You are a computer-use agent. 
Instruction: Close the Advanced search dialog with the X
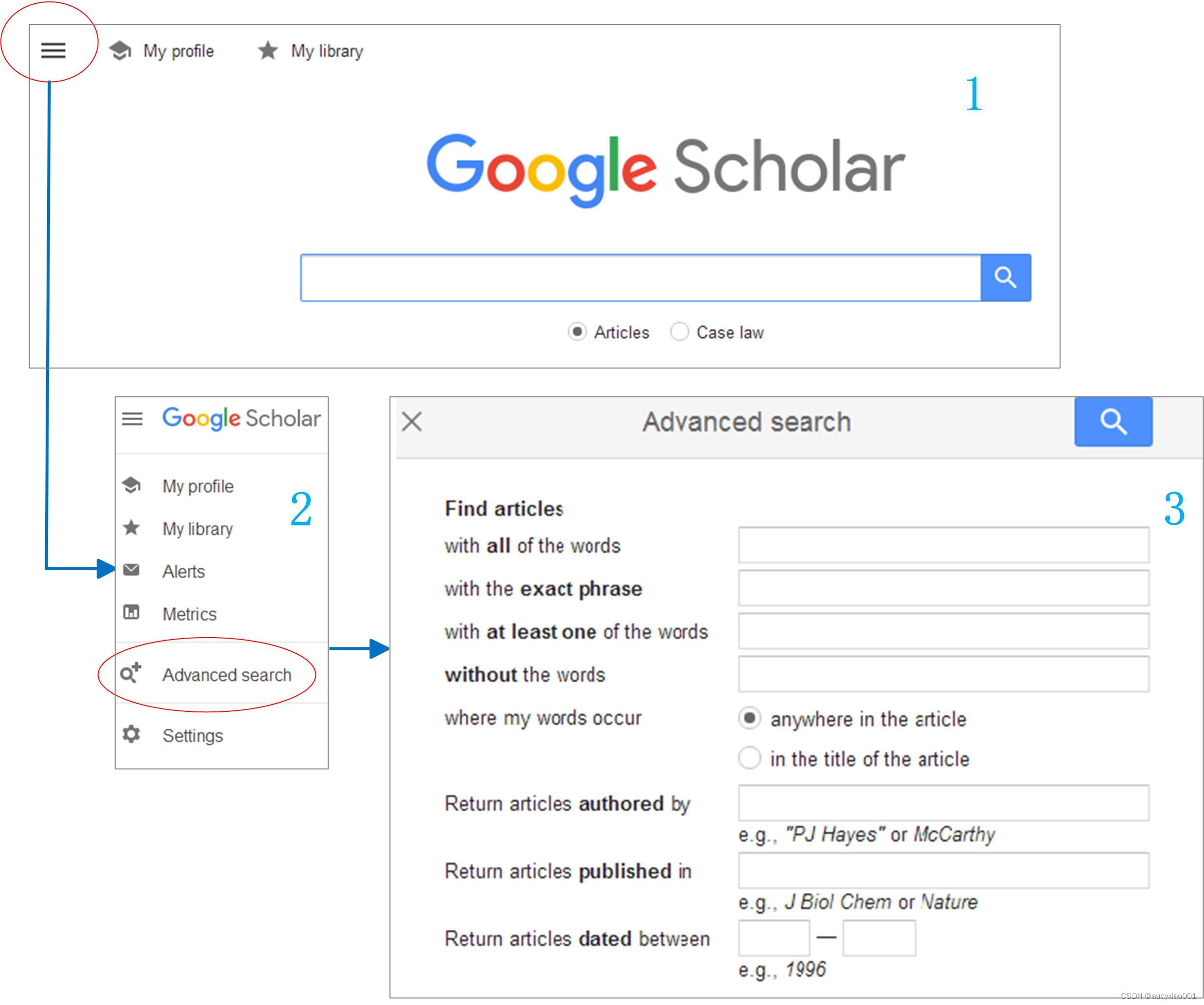[412, 421]
